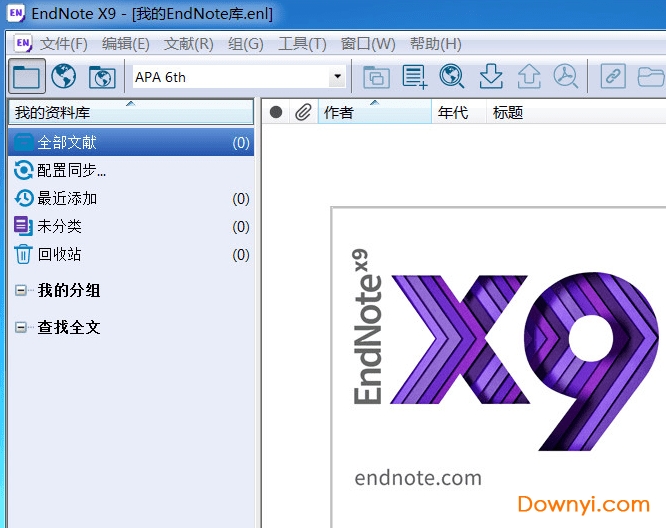666x528 pixels.
Task: Click 查找全文 group set label
Action: (69, 328)
